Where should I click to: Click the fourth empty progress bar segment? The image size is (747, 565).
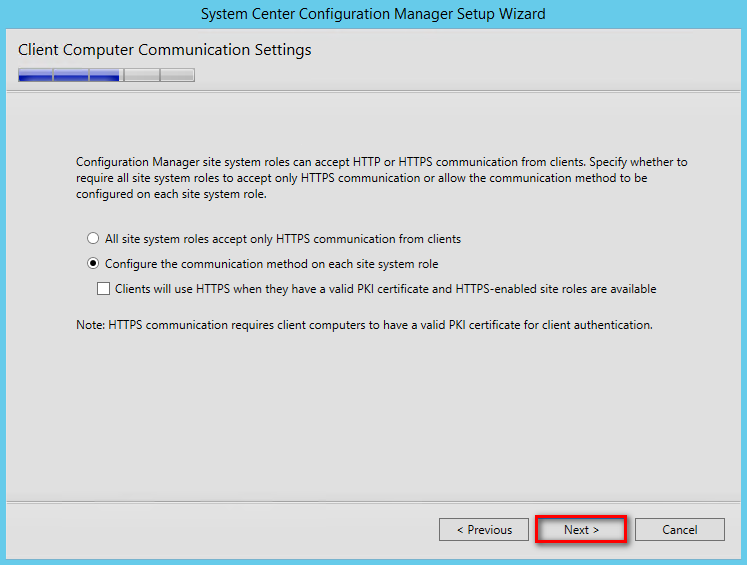142,75
